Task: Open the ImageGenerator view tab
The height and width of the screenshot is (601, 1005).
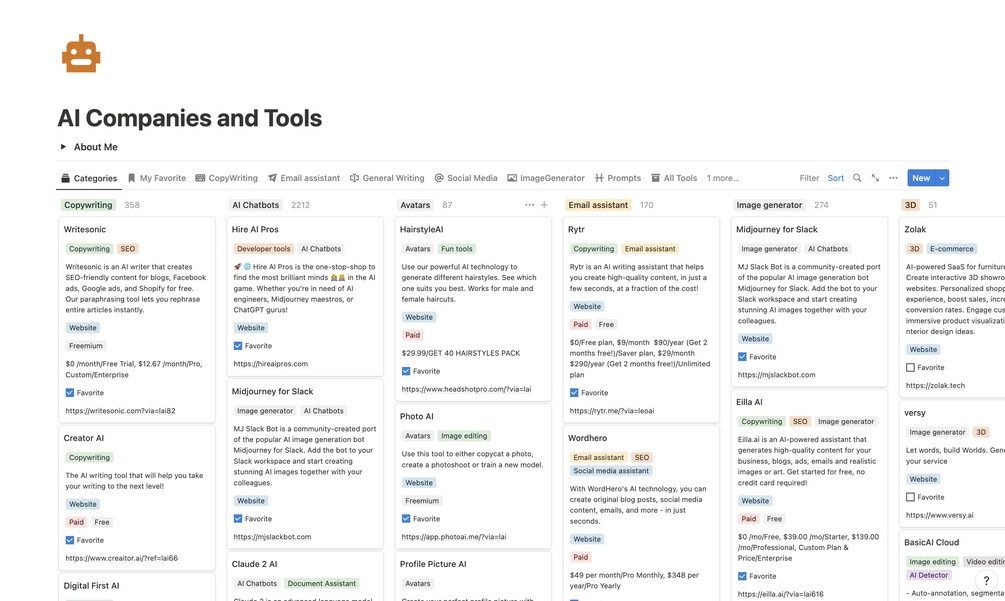Action: [545, 178]
